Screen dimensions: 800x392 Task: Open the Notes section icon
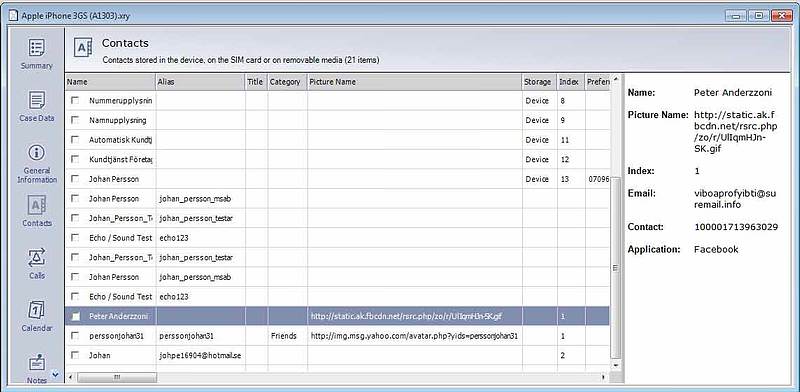[37, 363]
